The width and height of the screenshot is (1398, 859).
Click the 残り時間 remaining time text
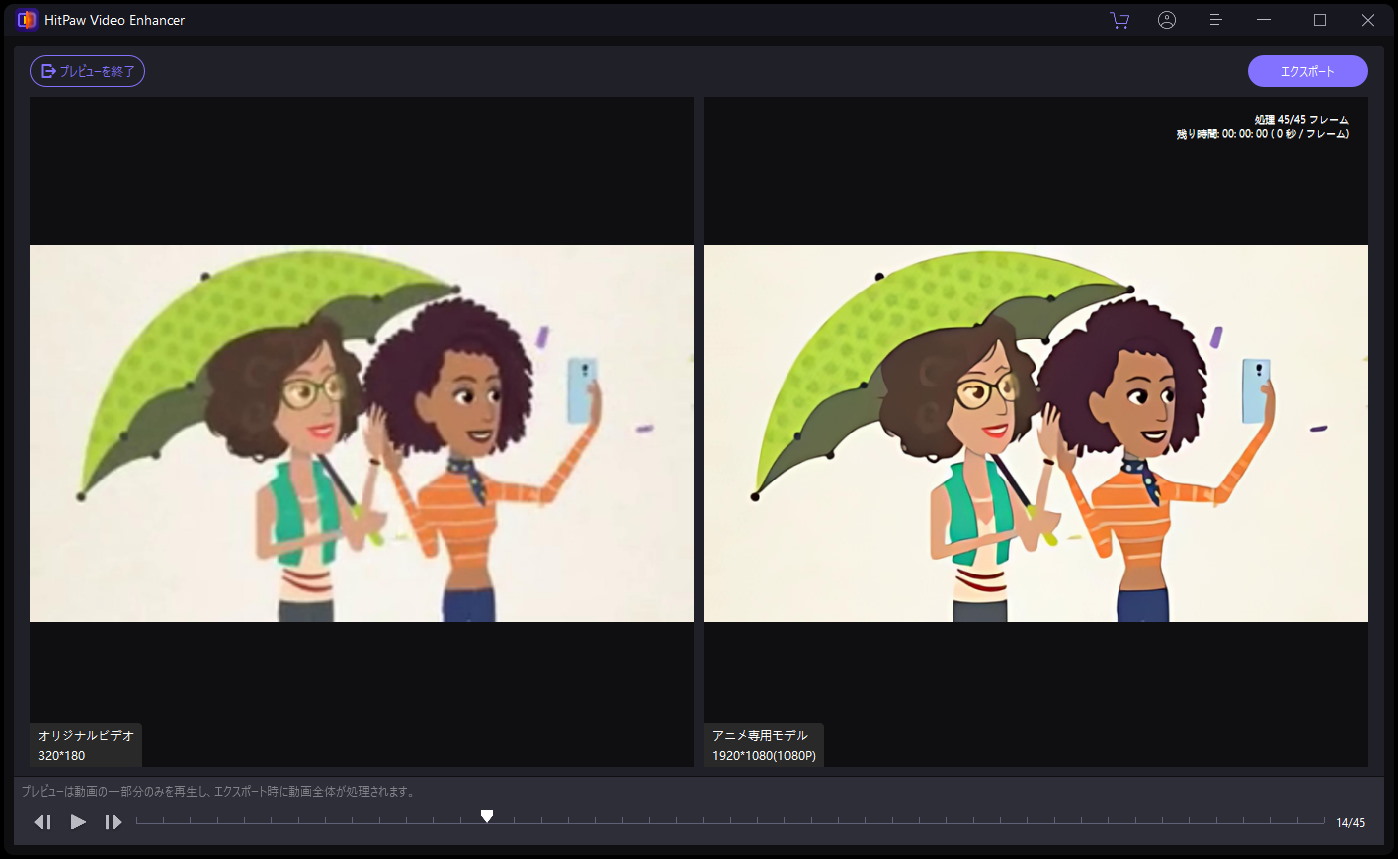(x=1263, y=134)
